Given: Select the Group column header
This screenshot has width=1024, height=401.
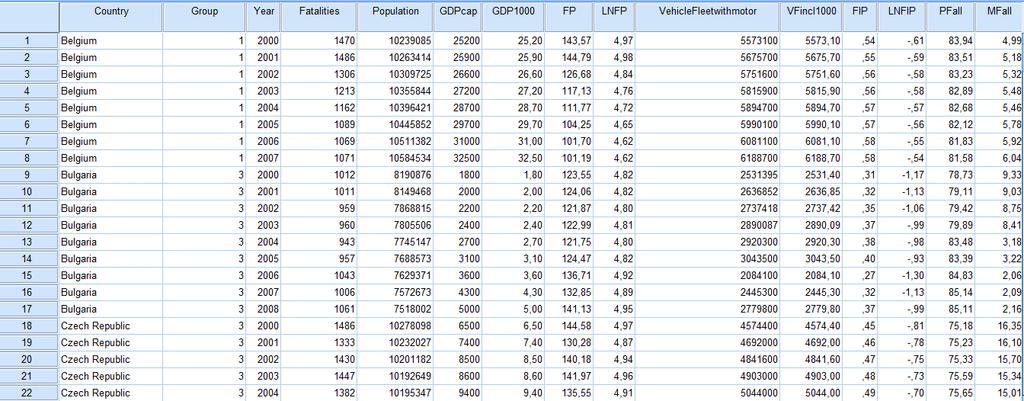Looking at the screenshot, I should coord(204,16).
